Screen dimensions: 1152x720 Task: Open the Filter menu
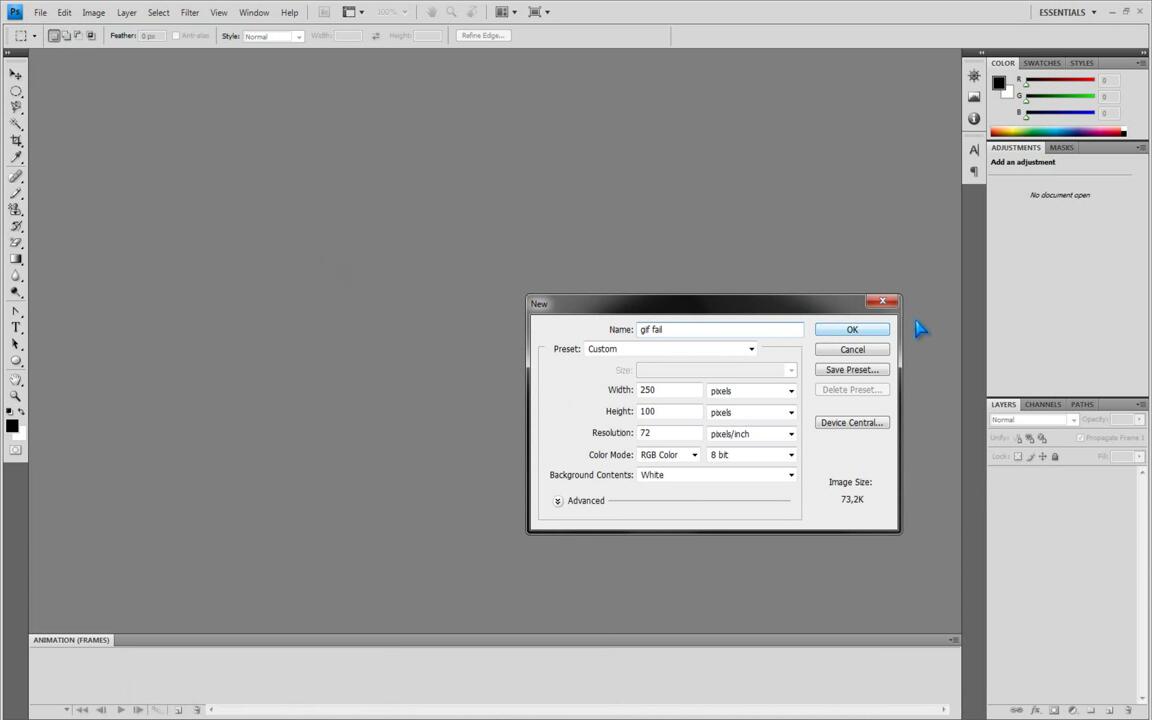tap(189, 13)
